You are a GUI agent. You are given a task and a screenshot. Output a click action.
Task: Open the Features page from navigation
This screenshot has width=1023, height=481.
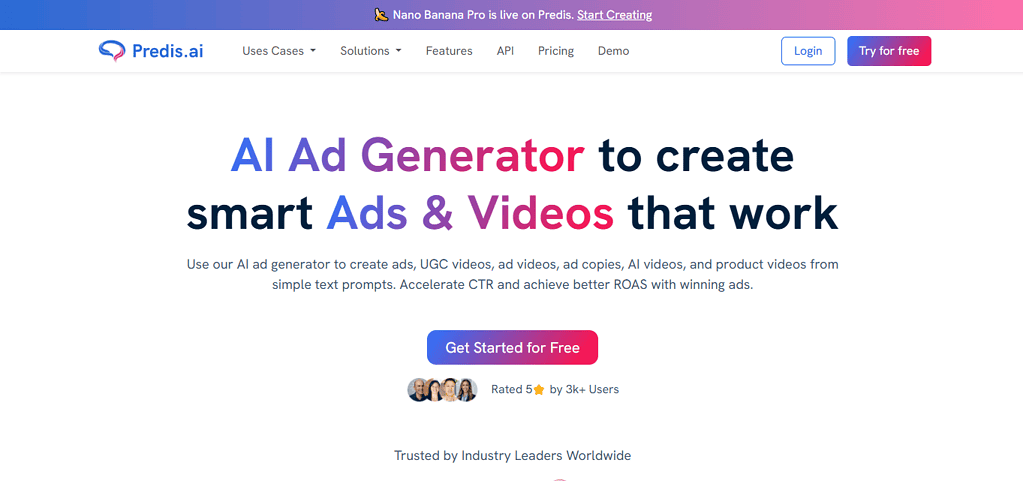pyautogui.click(x=449, y=51)
